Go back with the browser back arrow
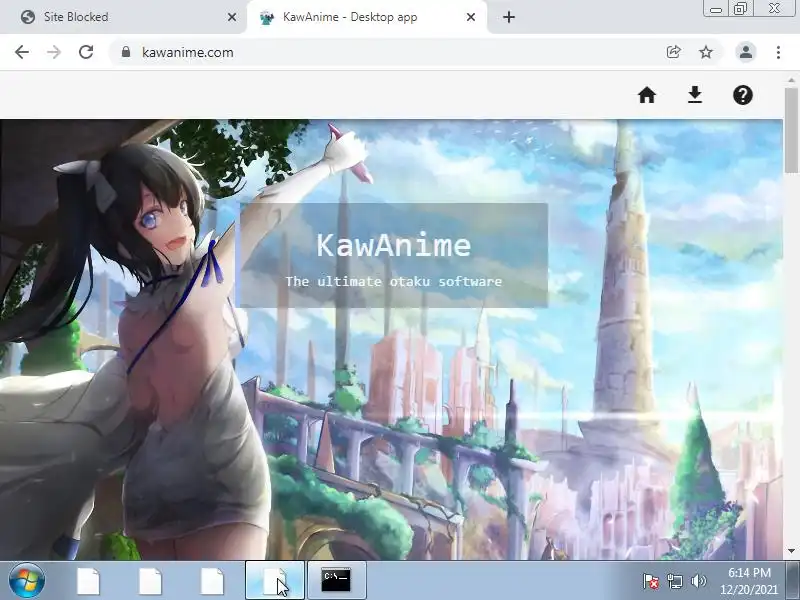This screenshot has width=800, height=600. (x=22, y=52)
